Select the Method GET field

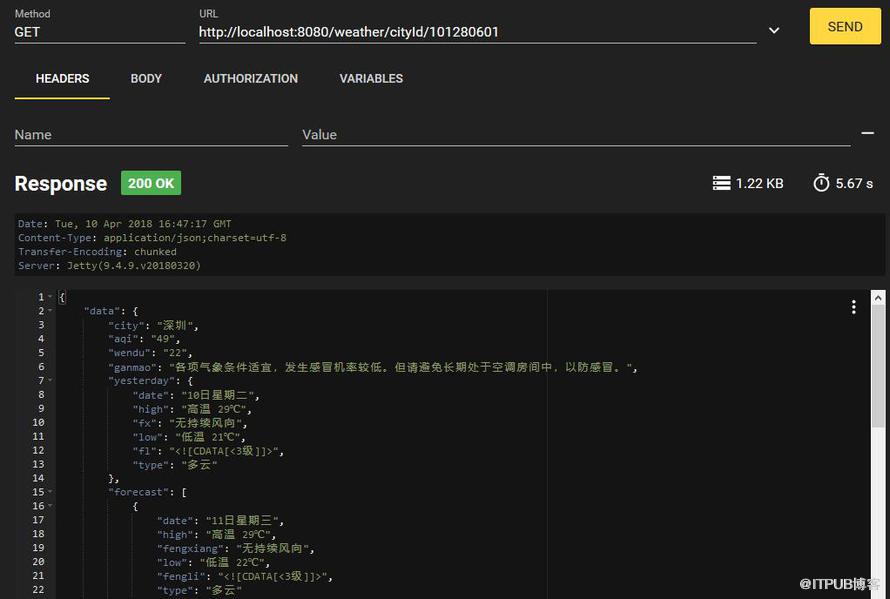(100, 32)
